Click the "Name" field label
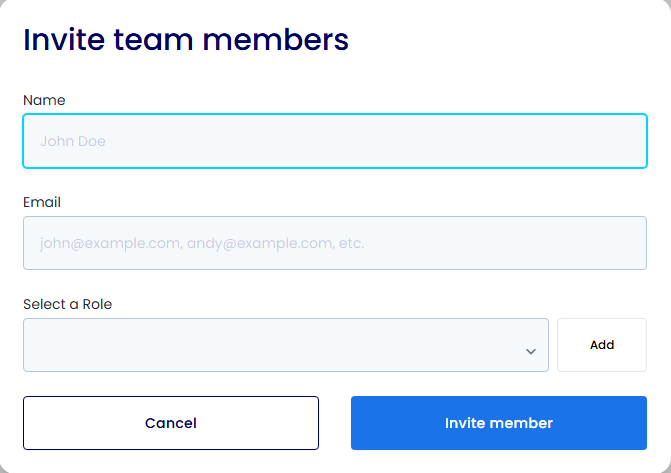Viewport: 671px width, 473px height. [44, 100]
